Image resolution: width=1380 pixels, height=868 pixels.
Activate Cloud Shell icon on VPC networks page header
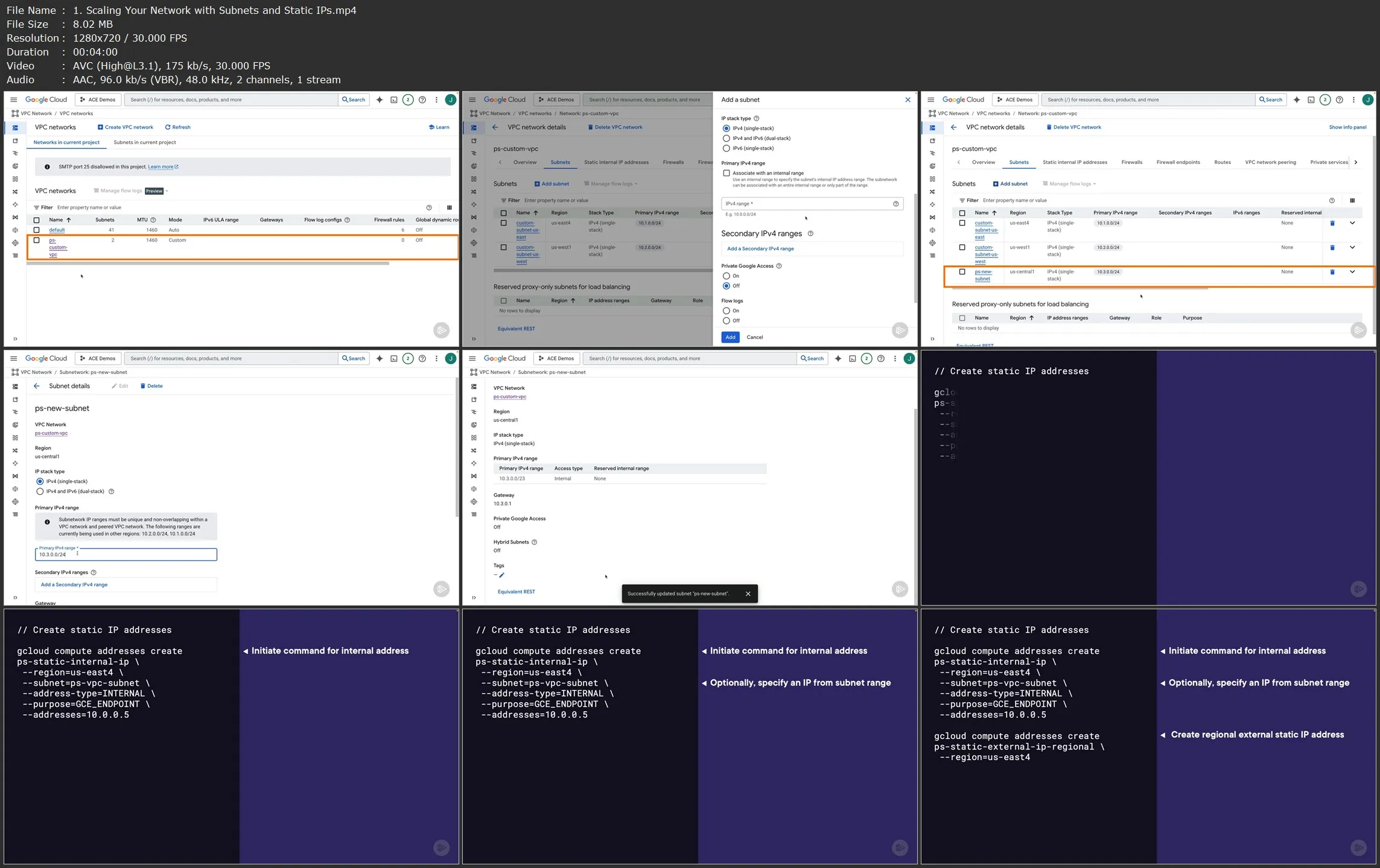click(393, 100)
